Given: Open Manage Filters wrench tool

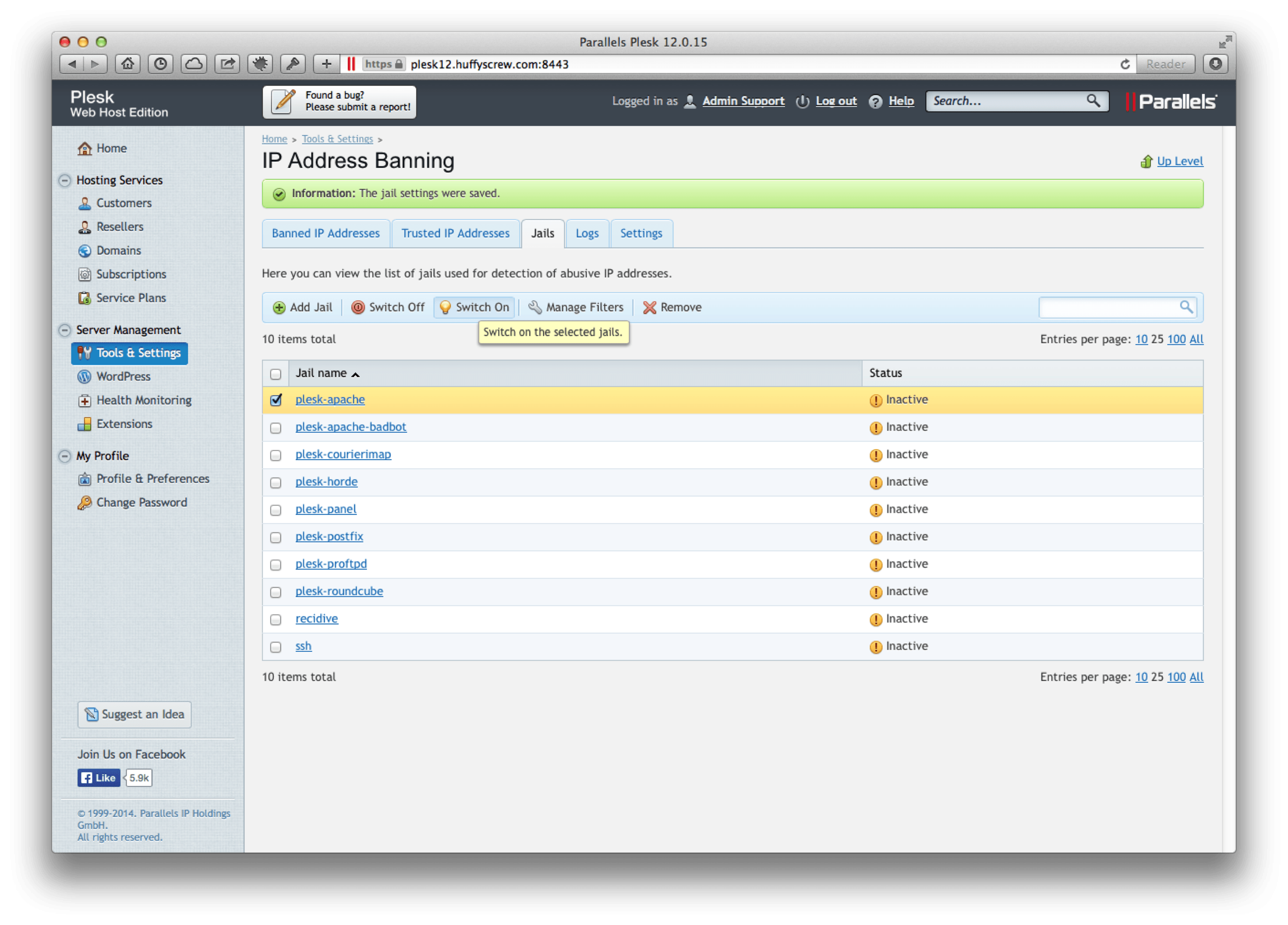Looking at the screenshot, I should point(534,308).
